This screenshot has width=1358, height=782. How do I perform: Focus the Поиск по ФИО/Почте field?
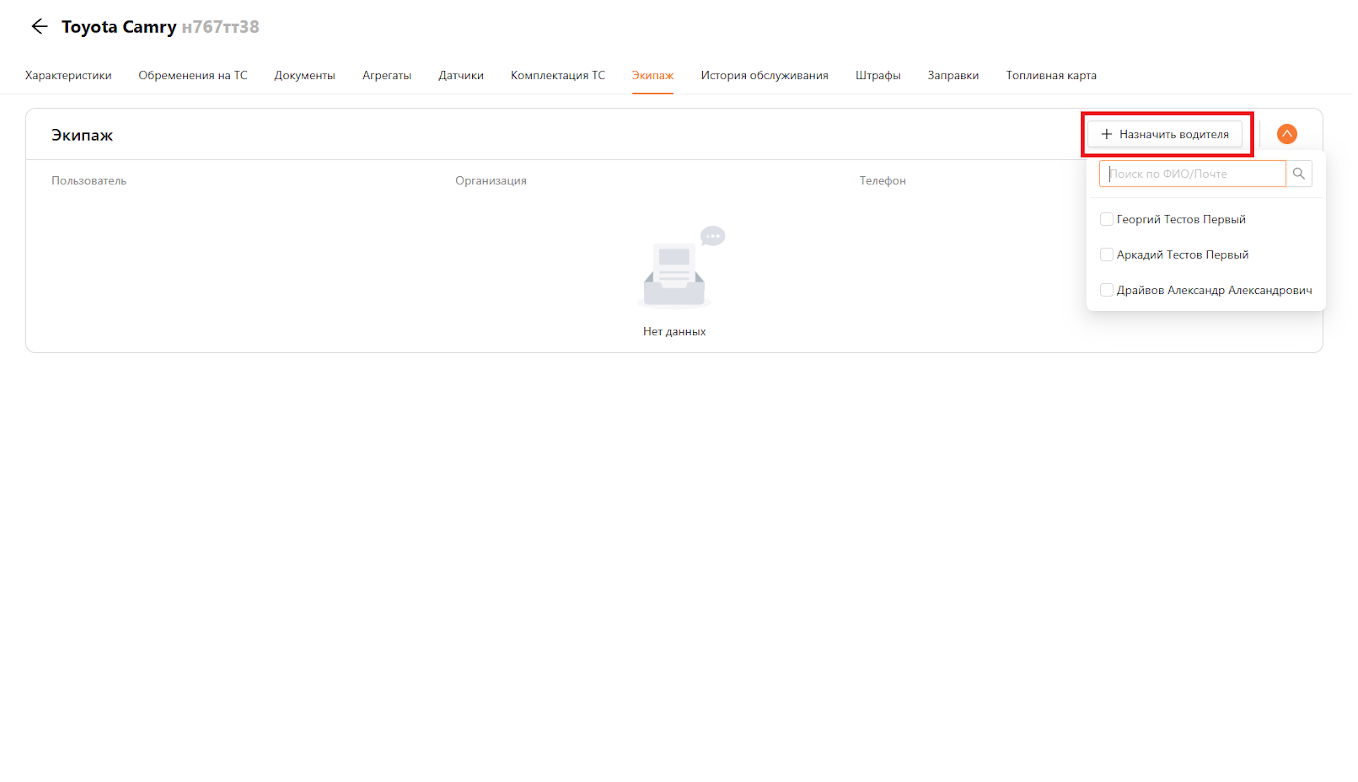(x=1192, y=174)
